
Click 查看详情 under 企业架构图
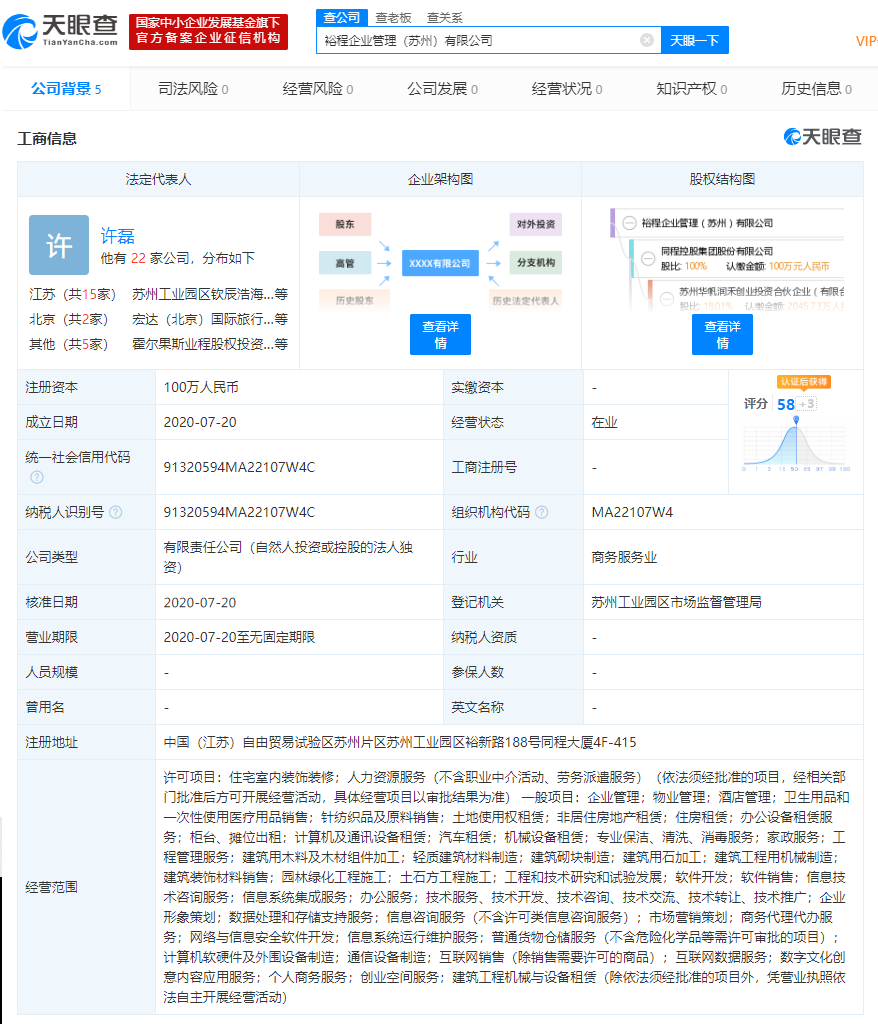point(440,334)
